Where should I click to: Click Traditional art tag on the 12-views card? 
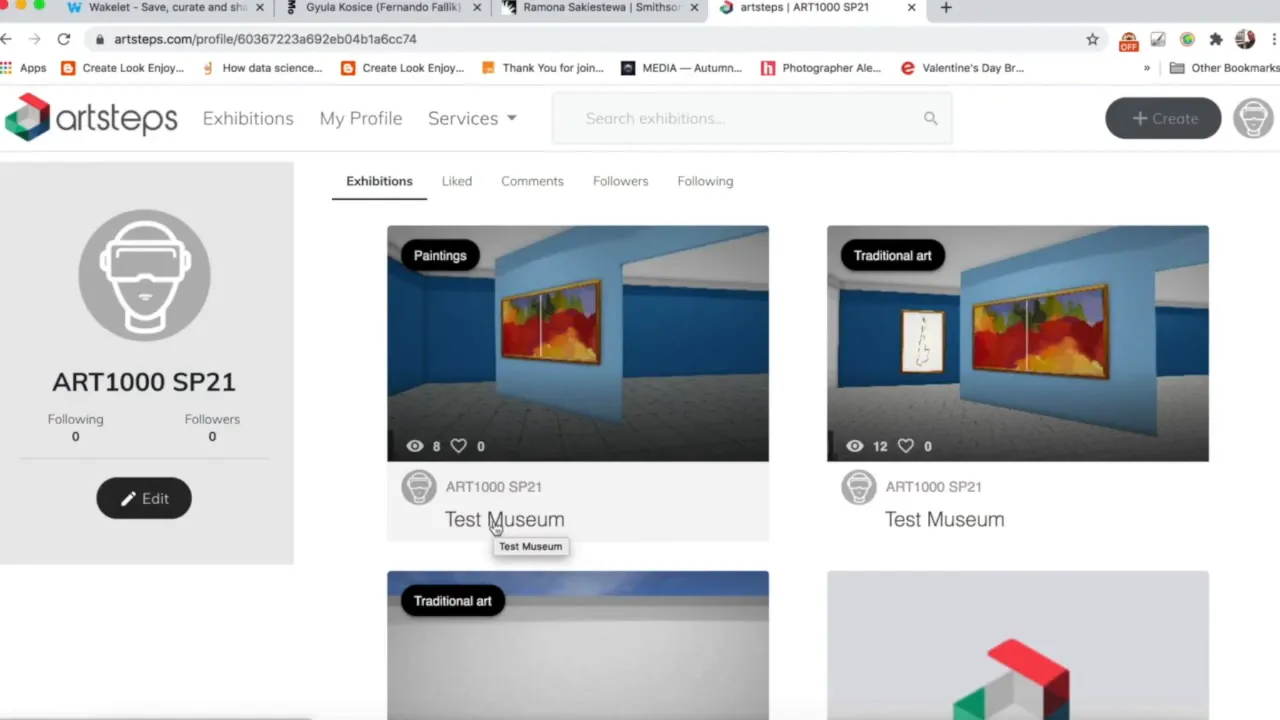(892, 255)
